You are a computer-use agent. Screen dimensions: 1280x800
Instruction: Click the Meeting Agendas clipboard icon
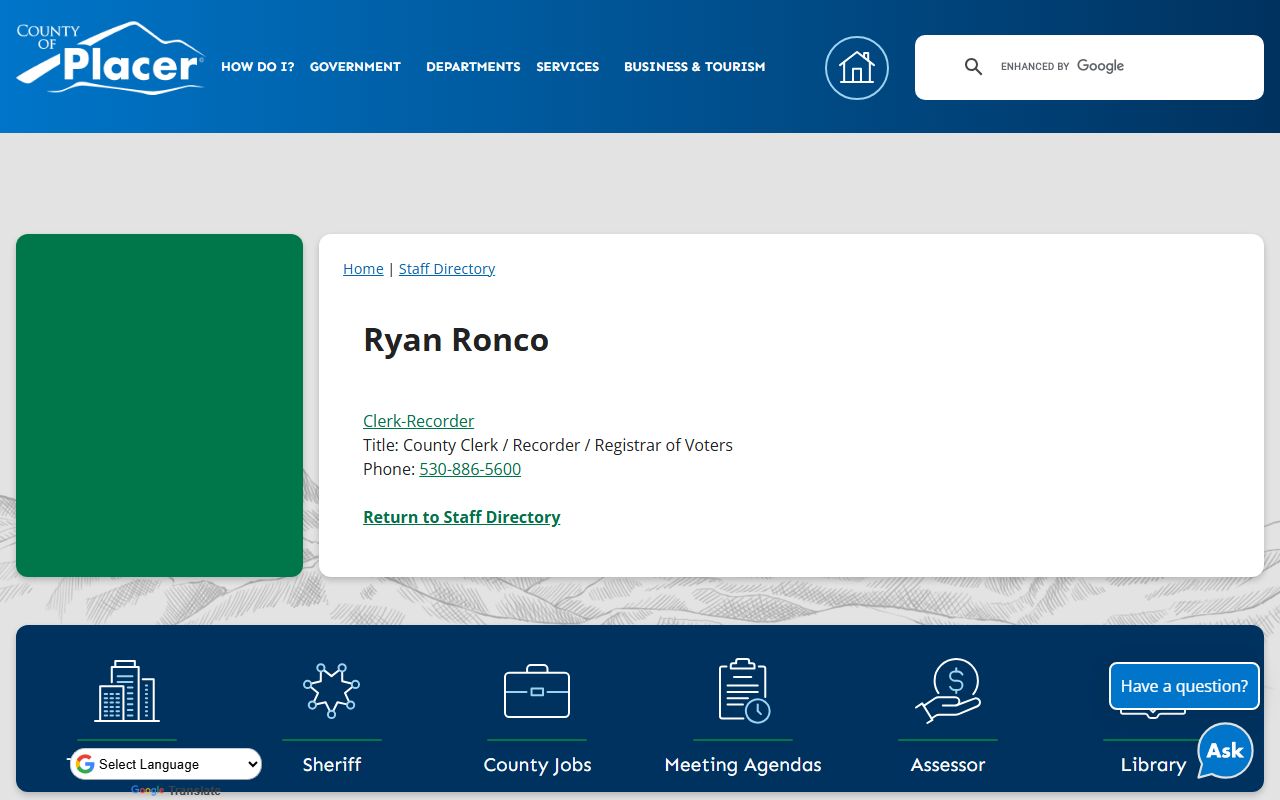[743, 691]
